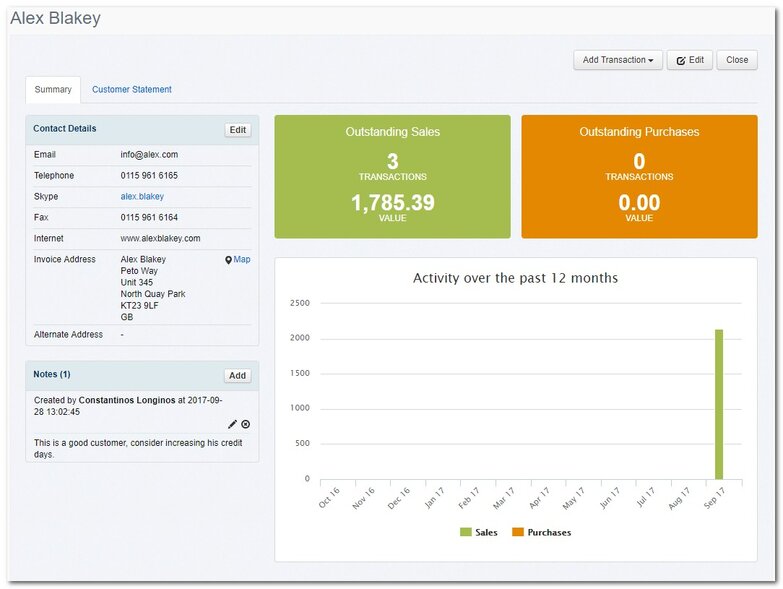The width and height of the screenshot is (783, 589).
Task: Add a new note in Notes panel
Action: pyautogui.click(x=237, y=376)
